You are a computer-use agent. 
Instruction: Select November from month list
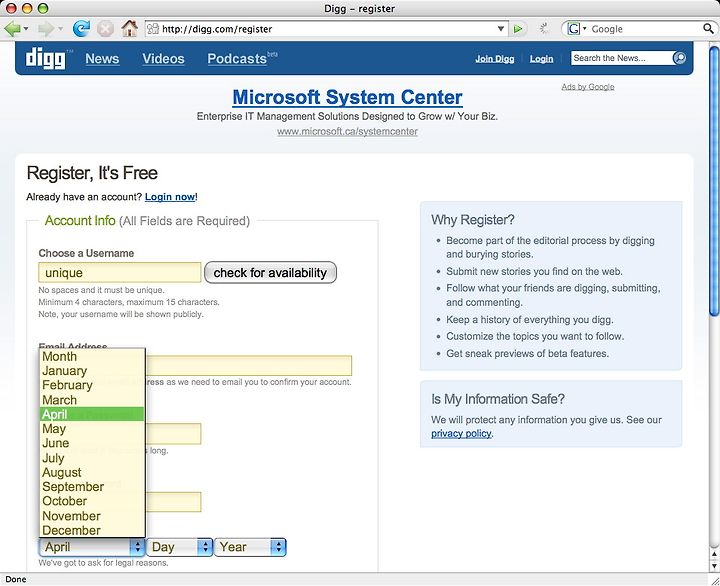pyautogui.click(x=92, y=516)
